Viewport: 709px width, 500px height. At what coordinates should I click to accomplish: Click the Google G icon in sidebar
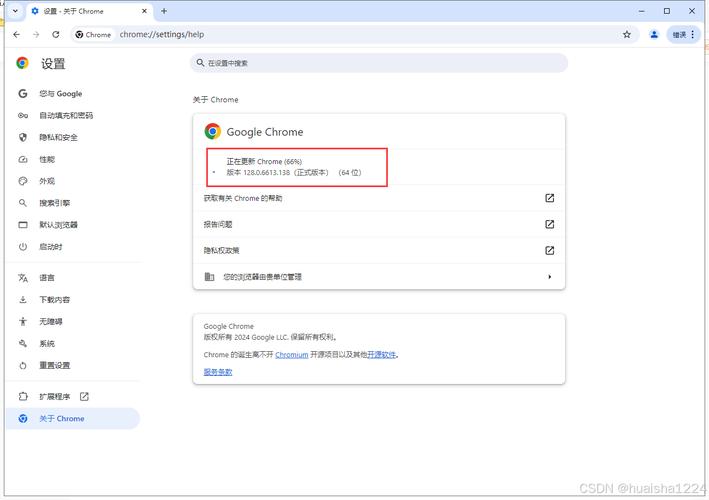tap(23, 94)
